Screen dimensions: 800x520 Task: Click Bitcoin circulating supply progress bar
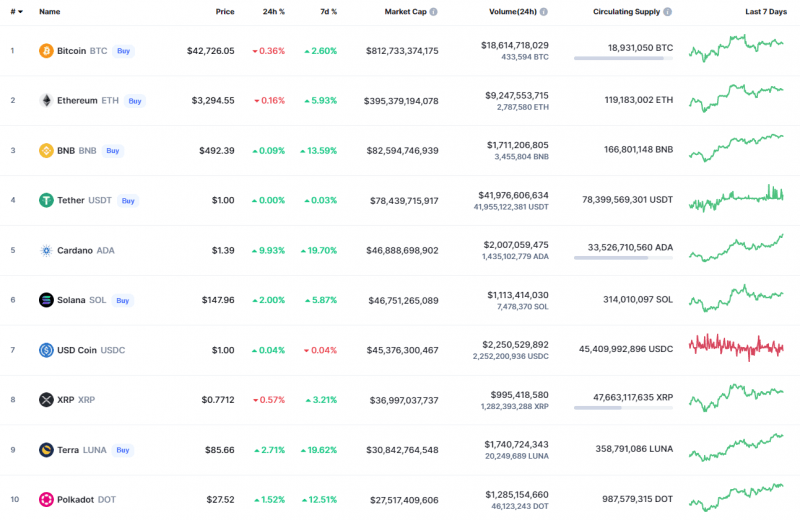pyautogui.click(x=623, y=58)
